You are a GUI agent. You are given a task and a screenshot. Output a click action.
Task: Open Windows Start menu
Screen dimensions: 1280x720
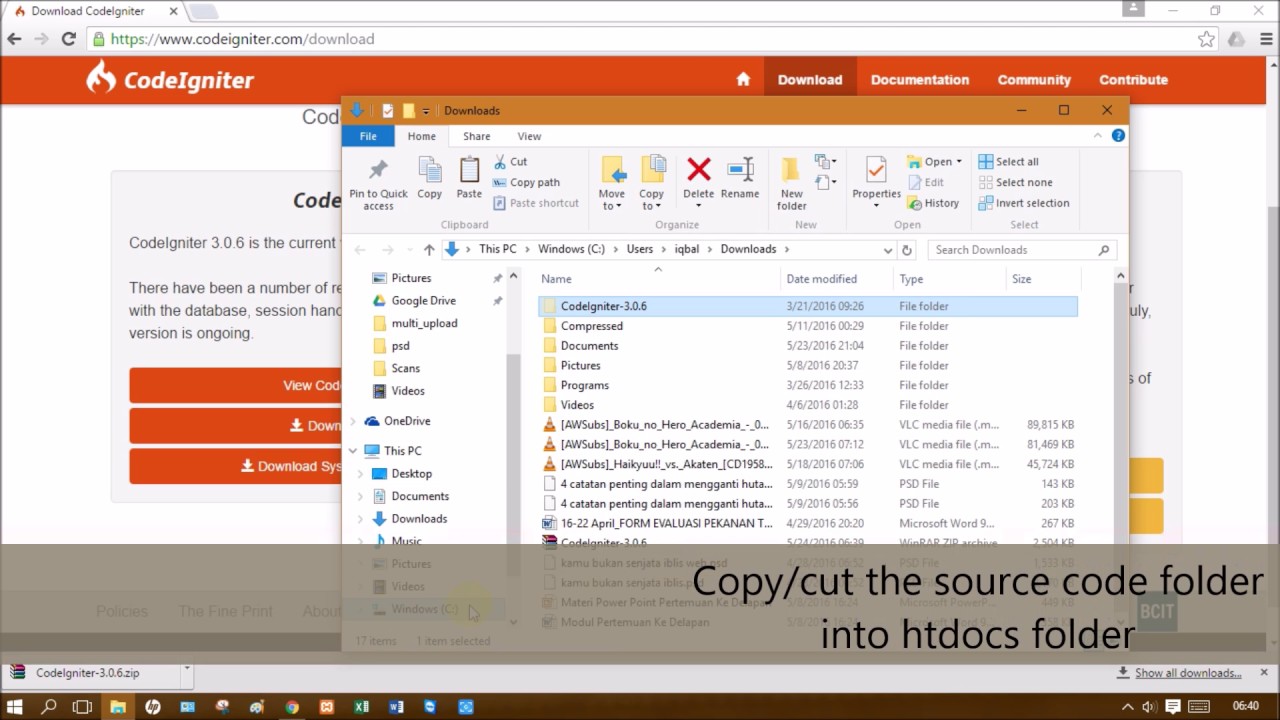tap(14, 707)
